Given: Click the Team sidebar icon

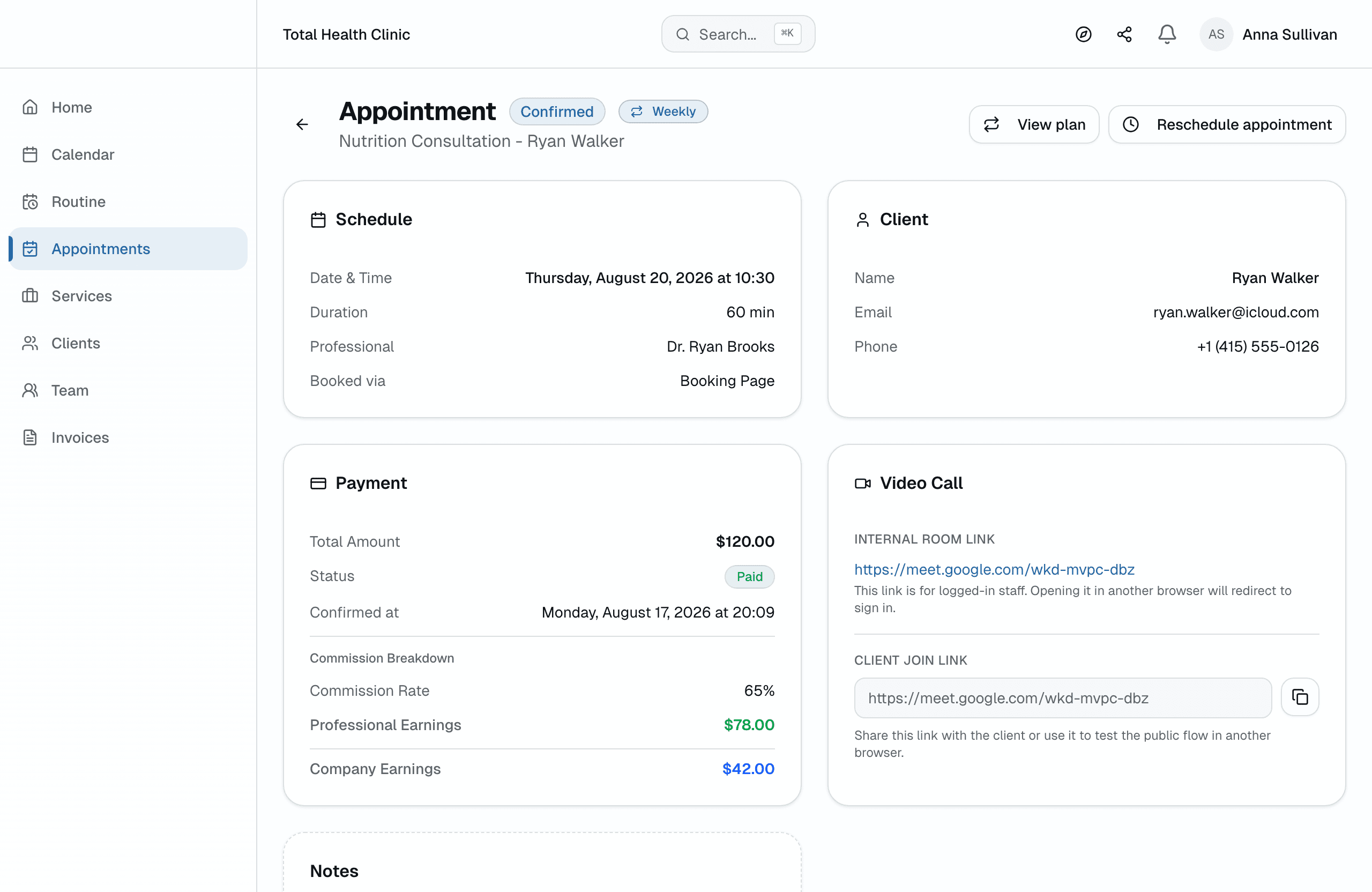Looking at the screenshot, I should pyautogui.click(x=30, y=390).
